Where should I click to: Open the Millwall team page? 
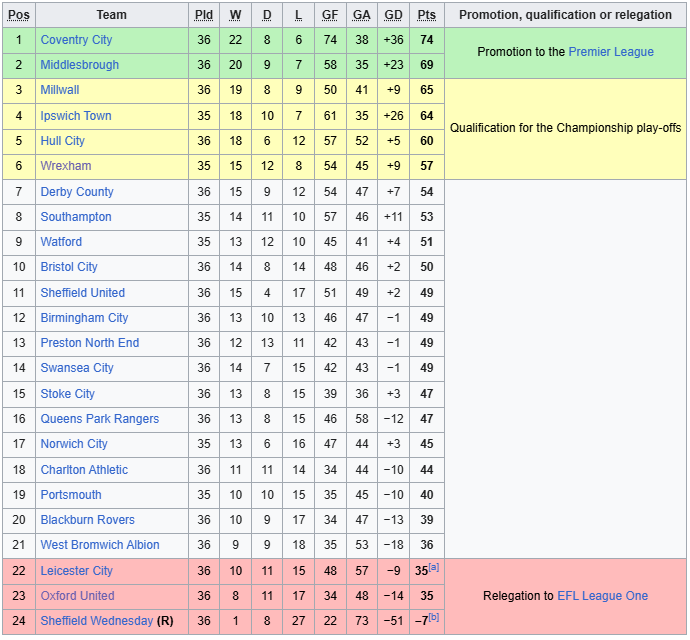click(x=60, y=90)
